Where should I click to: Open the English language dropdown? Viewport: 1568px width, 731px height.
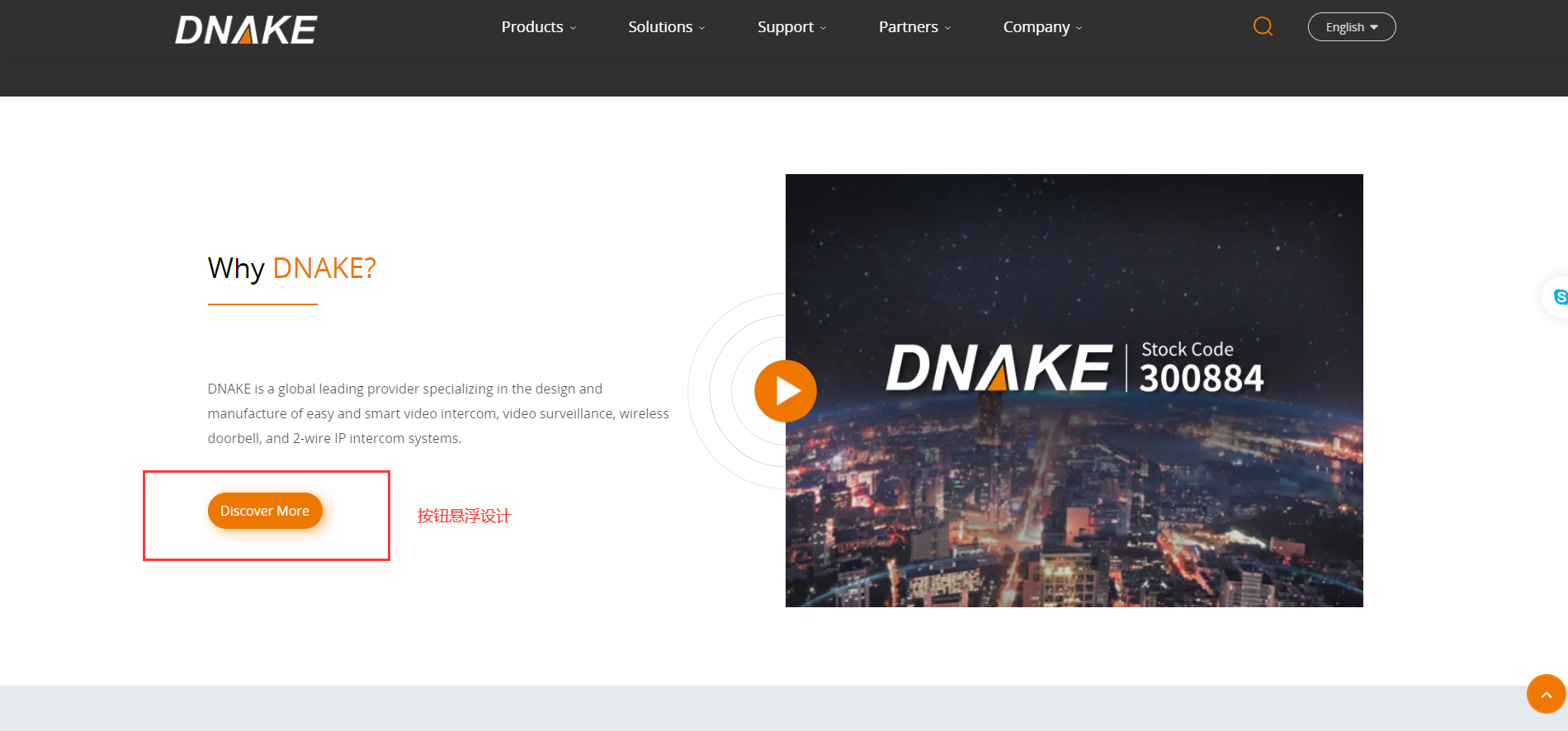click(x=1351, y=27)
